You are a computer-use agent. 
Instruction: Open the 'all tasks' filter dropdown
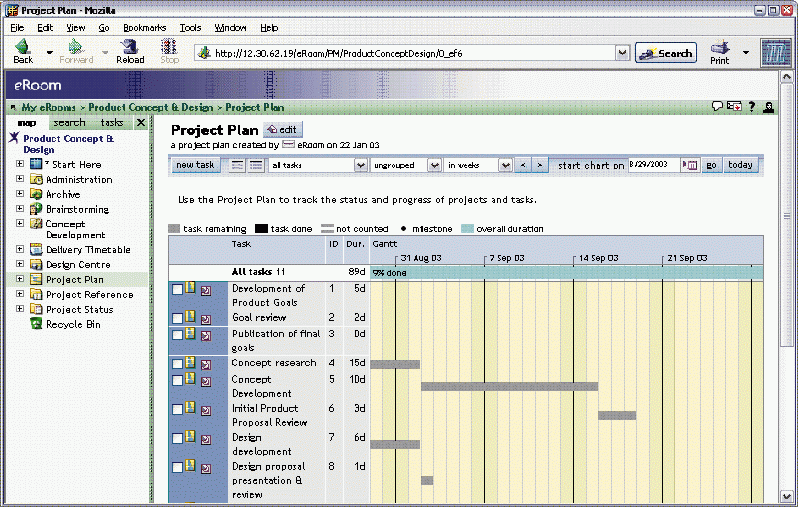(x=313, y=165)
